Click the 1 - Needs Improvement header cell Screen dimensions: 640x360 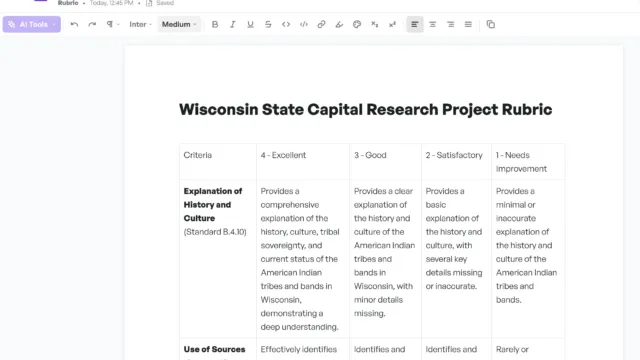528,162
